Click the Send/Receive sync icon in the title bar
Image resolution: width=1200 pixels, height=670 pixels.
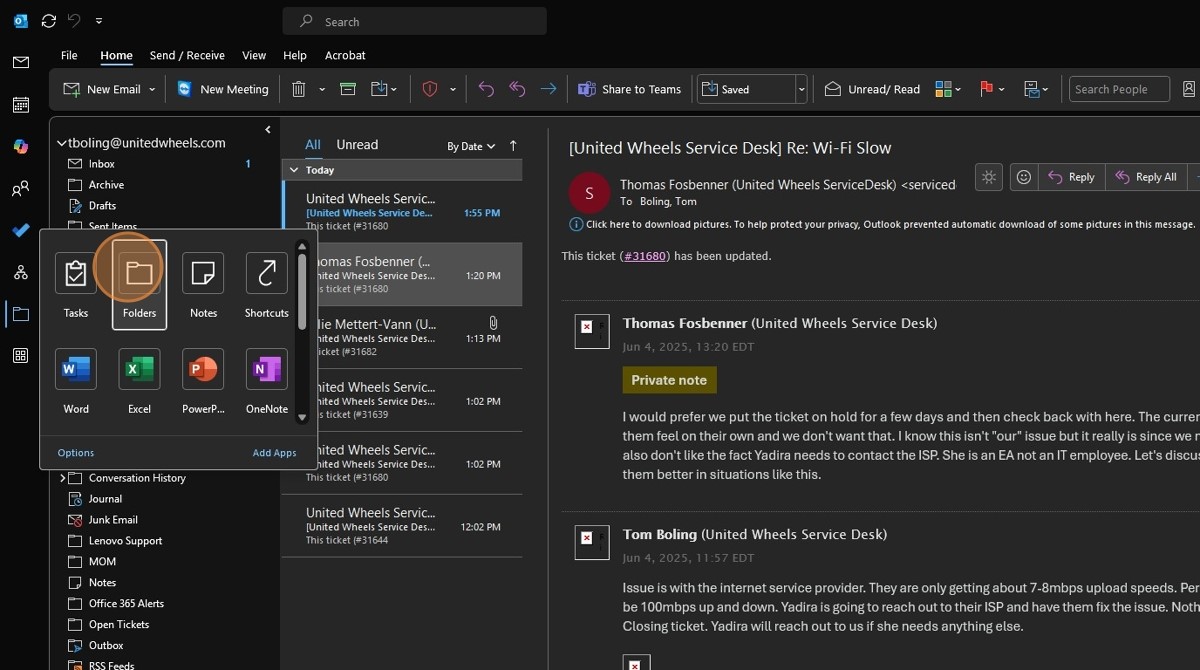tap(48, 21)
